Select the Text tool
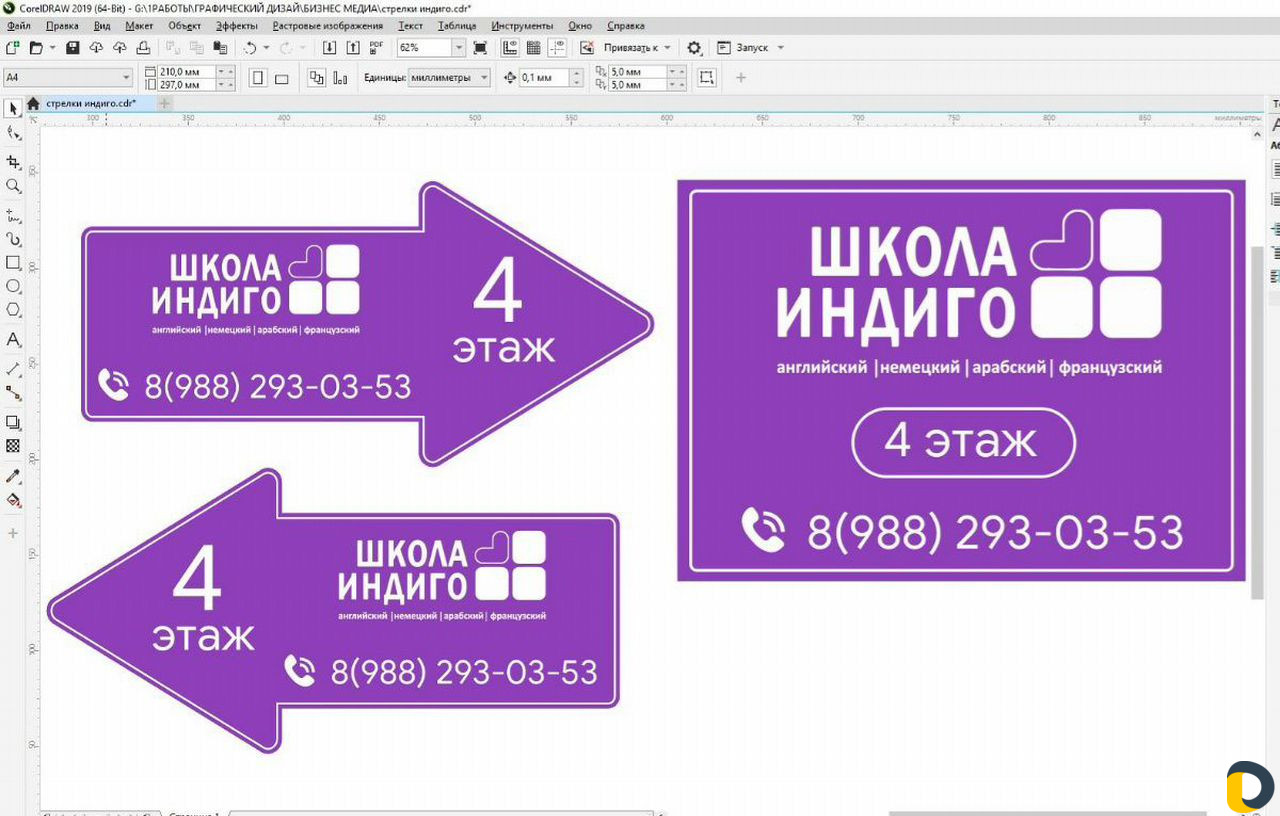 click(14, 340)
